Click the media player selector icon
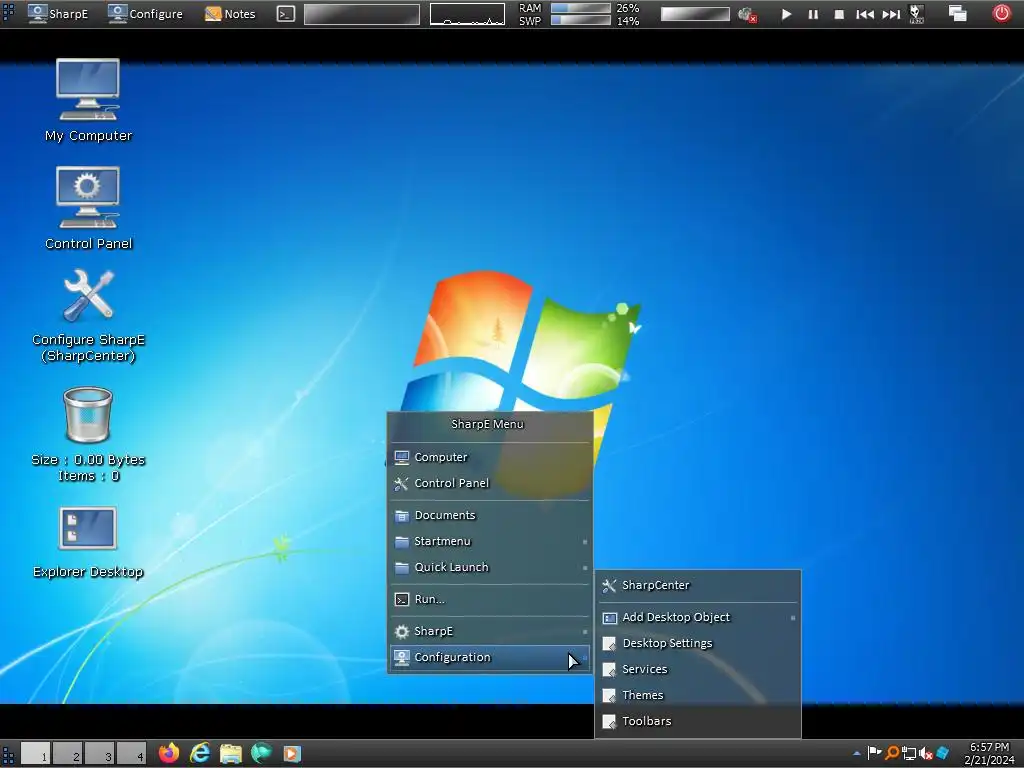This screenshot has height=768, width=1024. (x=916, y=14)
